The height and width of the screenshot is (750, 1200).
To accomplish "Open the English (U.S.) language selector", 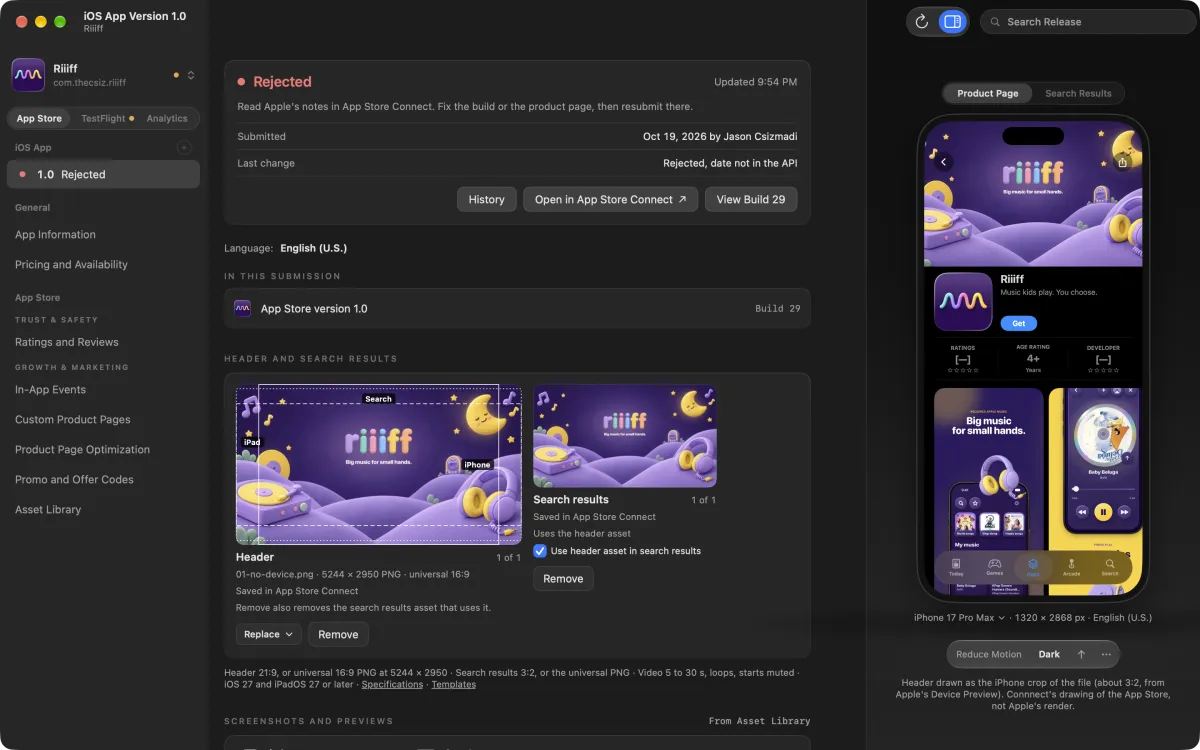I will [x=314, y=248].
